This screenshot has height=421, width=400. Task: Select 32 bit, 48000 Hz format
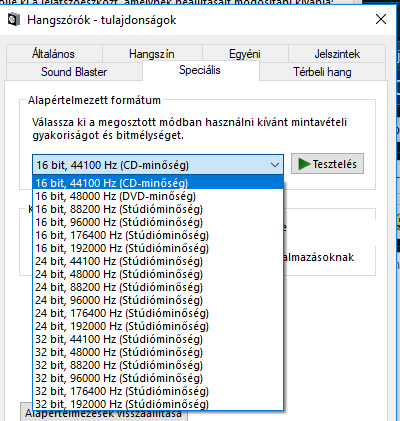[158, 352]
